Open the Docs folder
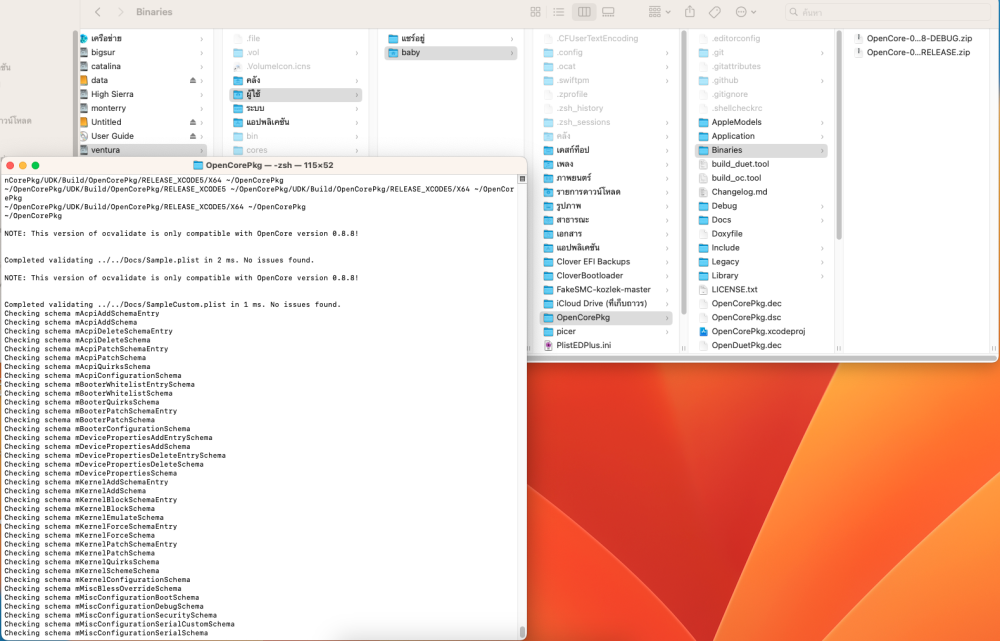The image size is (1000, 641). (x=761, y=219)
